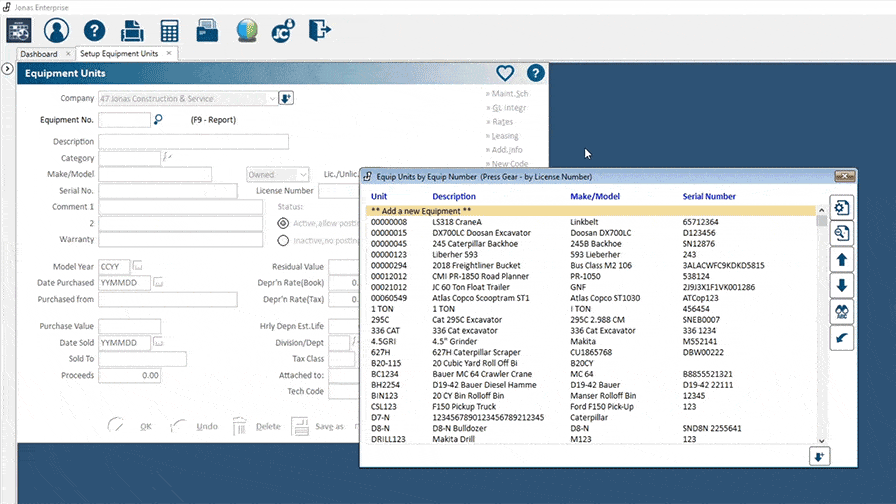Sort by Unit column header

(x=379, y=196)
